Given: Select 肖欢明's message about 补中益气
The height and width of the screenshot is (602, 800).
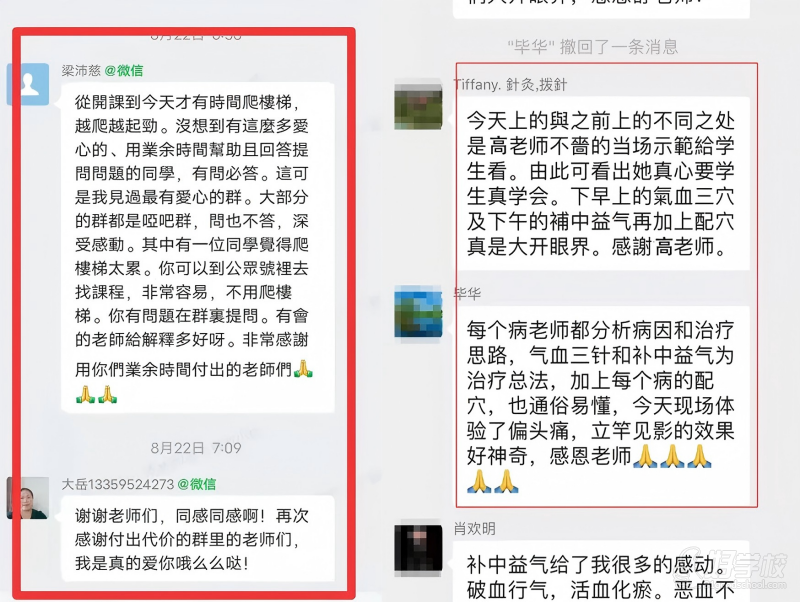Looking at the screenshot, I should (x=601, y=571).
